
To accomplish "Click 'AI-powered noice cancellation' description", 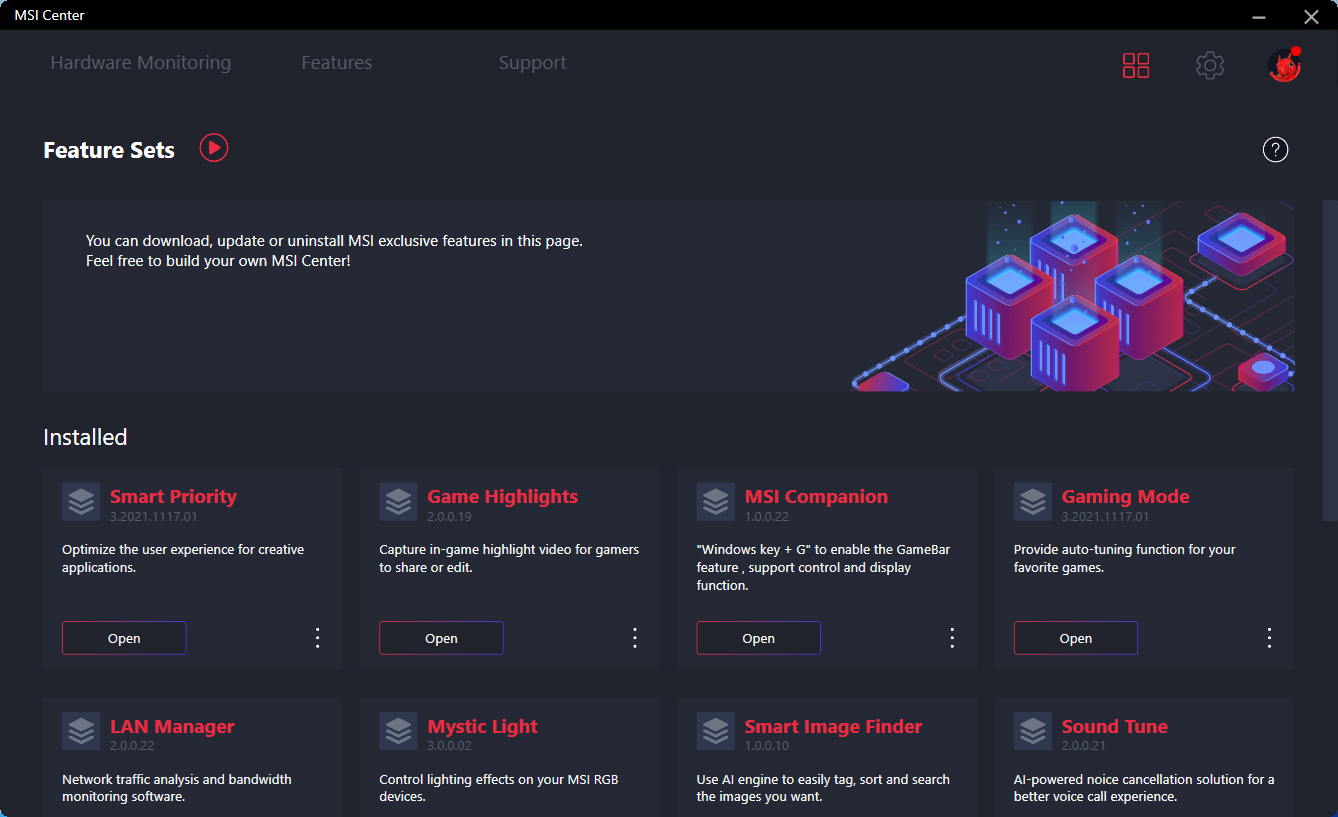I will tap(1144, 788).
